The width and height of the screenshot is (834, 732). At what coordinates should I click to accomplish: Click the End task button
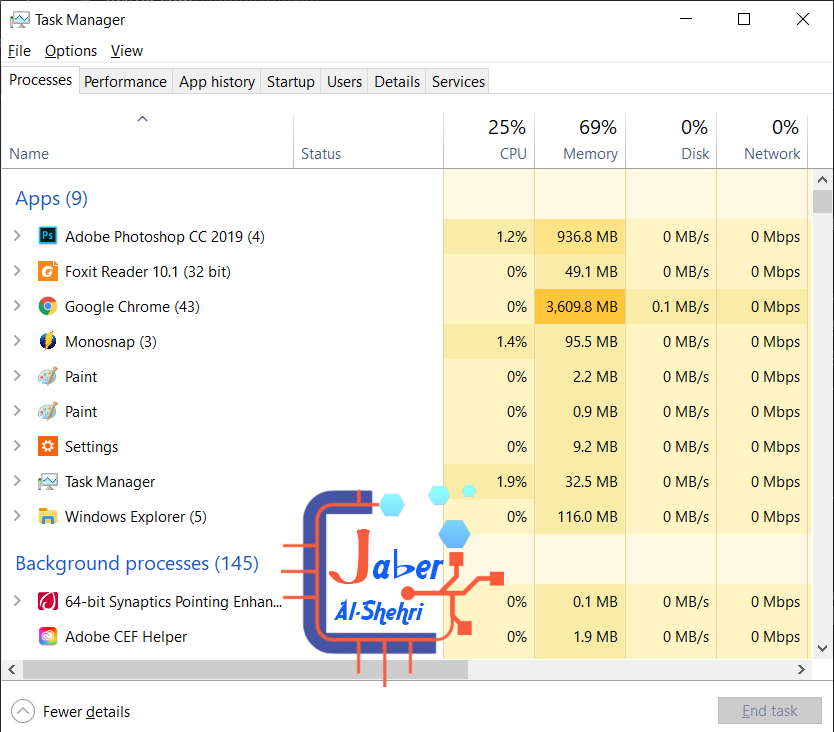click(770, 711)
